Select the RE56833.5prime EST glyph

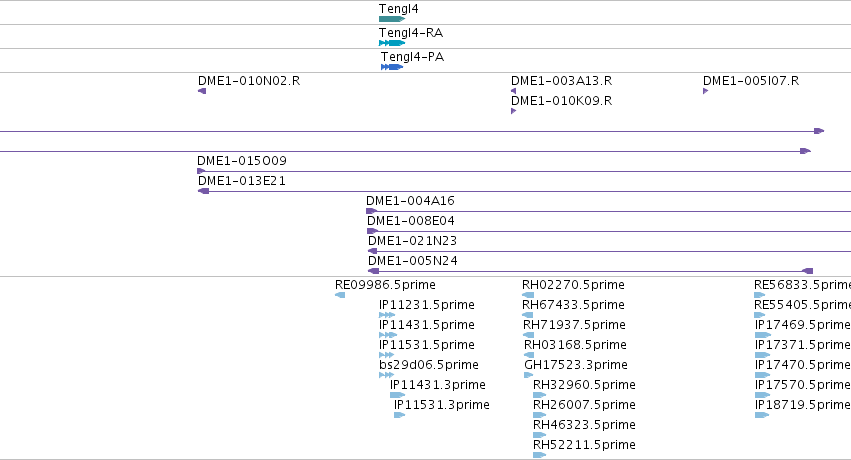click(x=760, y=295)
